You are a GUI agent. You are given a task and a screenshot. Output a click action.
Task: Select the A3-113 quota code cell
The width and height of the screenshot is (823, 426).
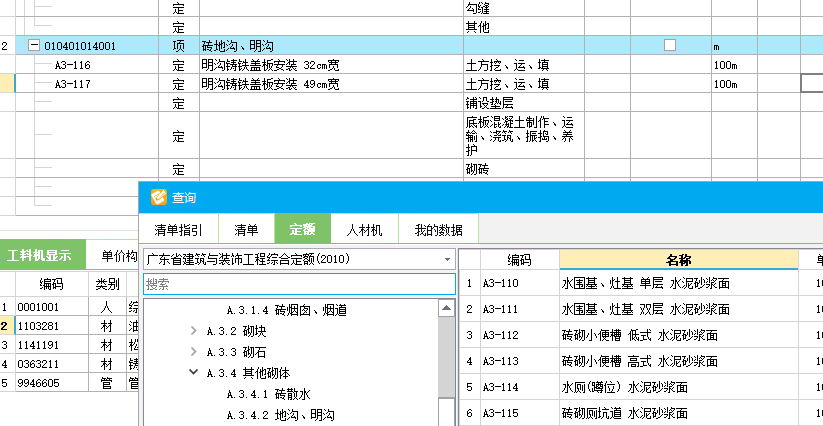520,361
